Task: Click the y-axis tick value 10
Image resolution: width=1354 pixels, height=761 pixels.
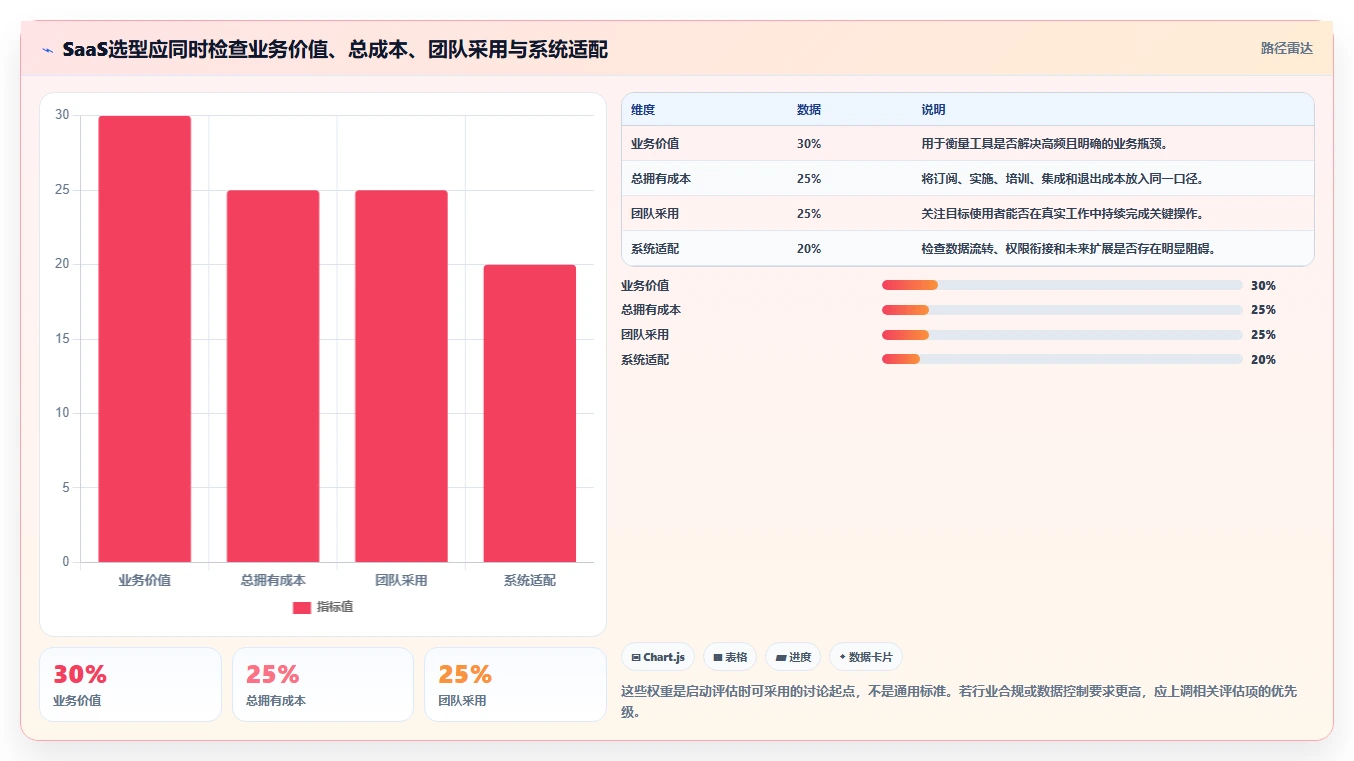Action: pos(63,413)
